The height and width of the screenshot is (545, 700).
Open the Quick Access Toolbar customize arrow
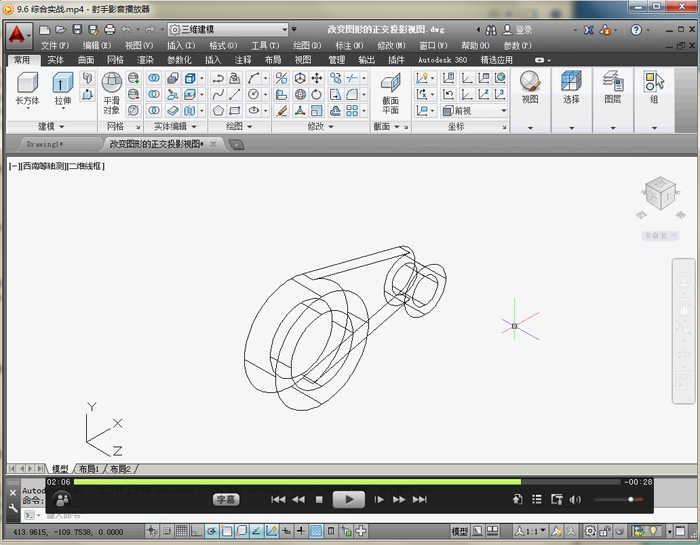point(294,29)
